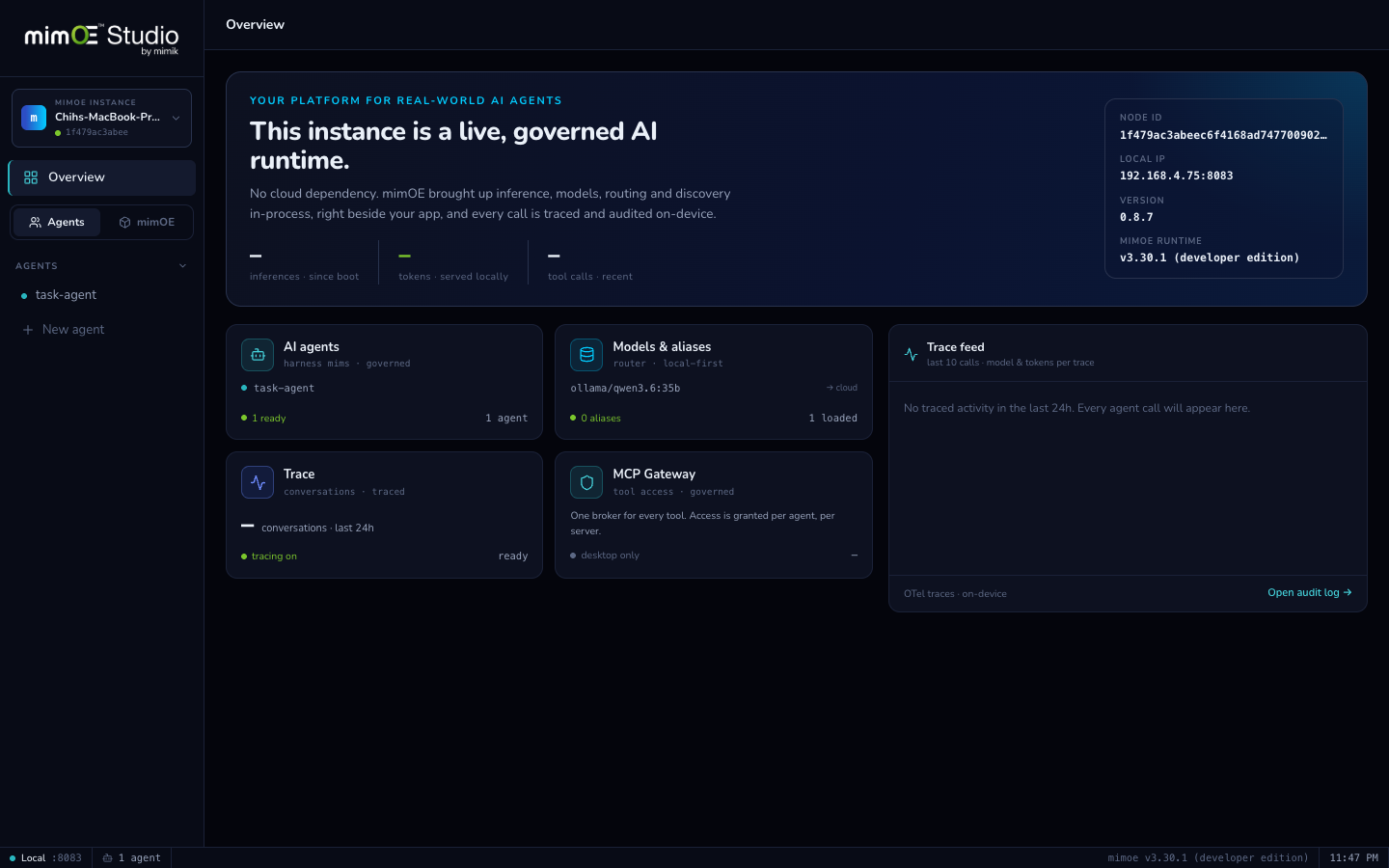Click the robot icon in the status bar

(x=108, y=858)
